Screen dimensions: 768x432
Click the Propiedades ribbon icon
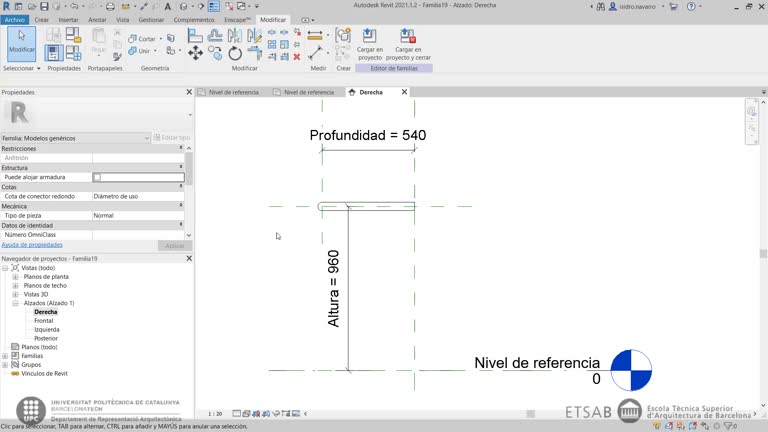[55, 52]
